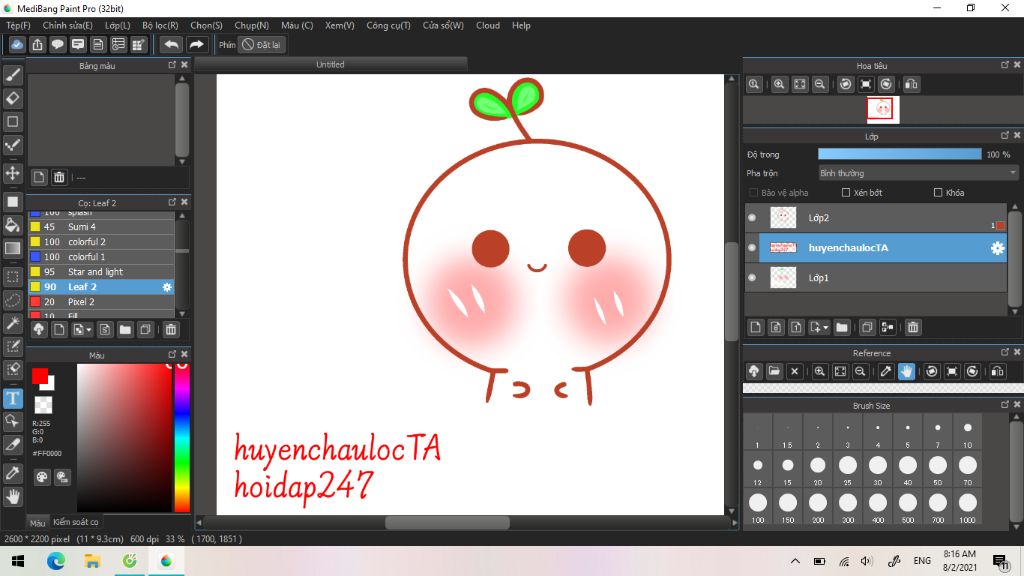Open the Help menu
This screenshot has height=576, width=1024.
[521, 25]
